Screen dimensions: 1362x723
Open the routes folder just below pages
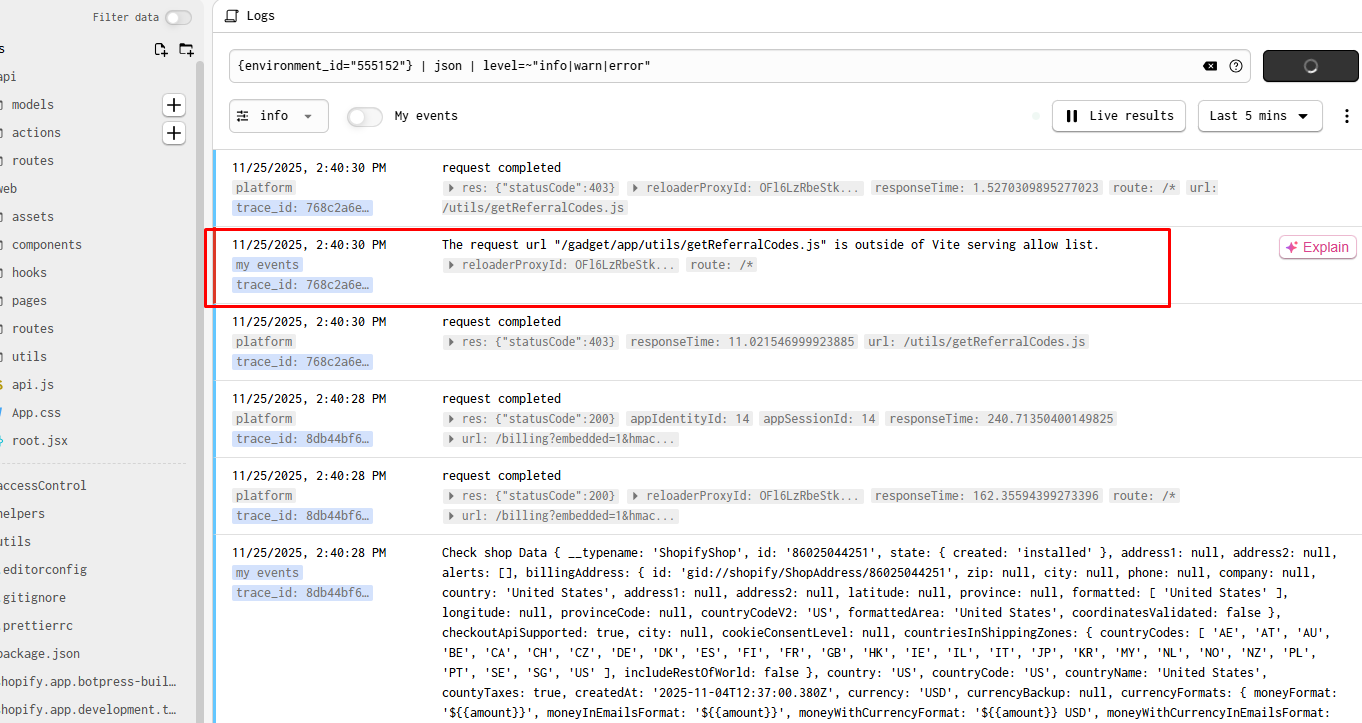[x=32, y=329]
